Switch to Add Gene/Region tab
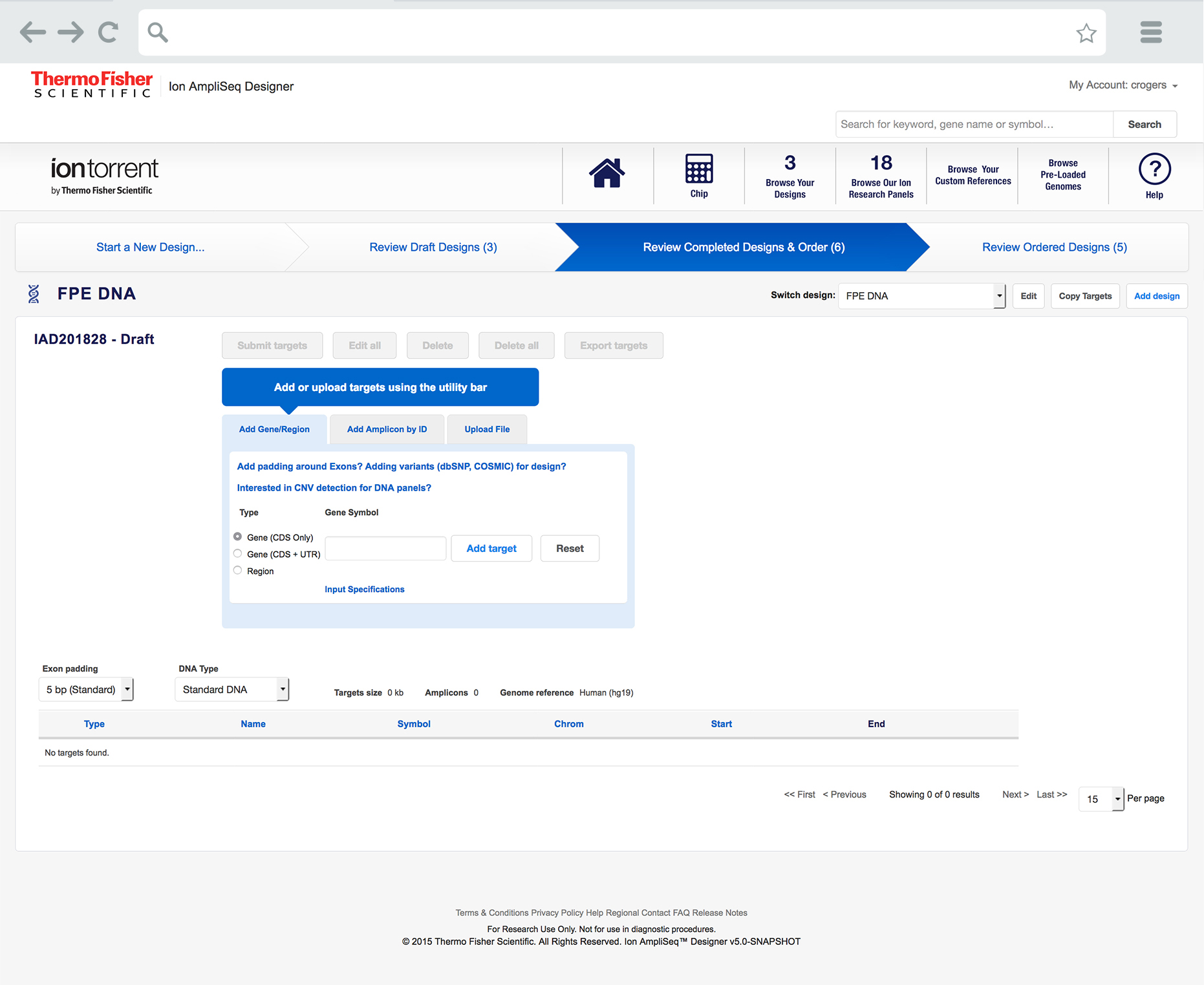1204x985 pixels. (274, 429)
